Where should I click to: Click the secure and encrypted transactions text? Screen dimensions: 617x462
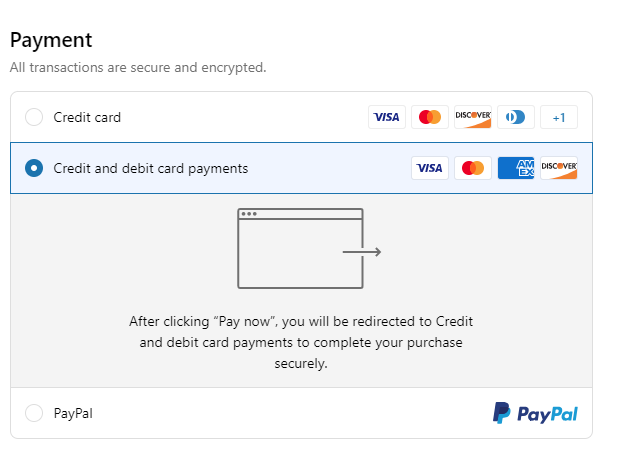[x=138, y=68]
